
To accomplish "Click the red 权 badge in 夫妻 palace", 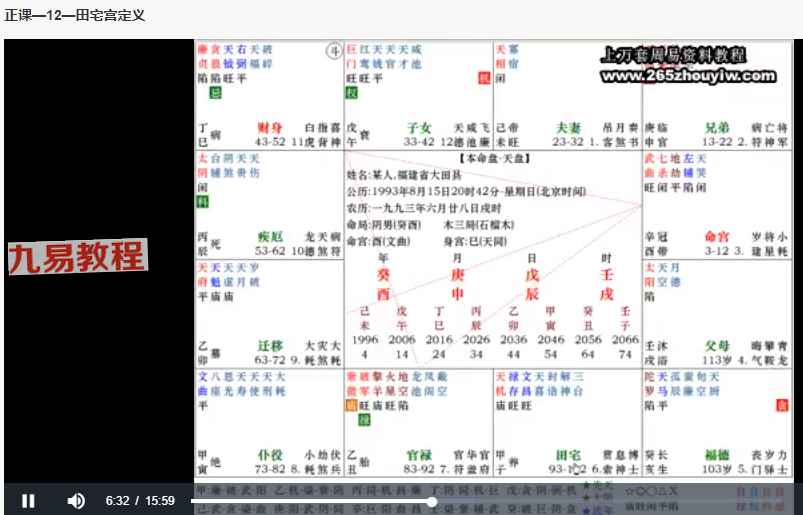I will point(485,78).
